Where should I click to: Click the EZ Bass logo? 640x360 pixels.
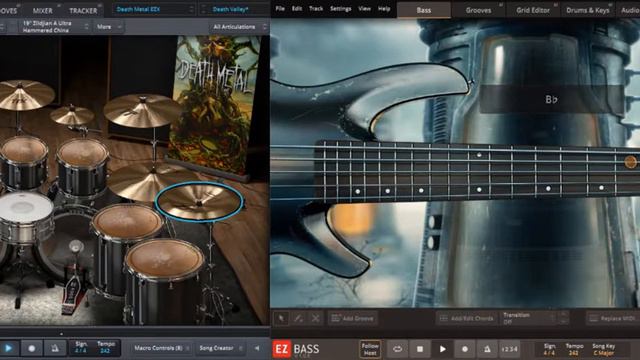(x=297, y=349)
